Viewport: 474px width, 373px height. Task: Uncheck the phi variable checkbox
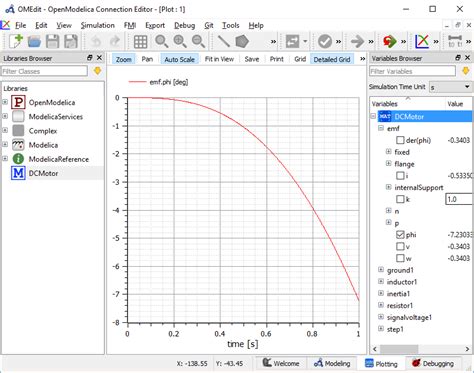[x=400, y=235]
